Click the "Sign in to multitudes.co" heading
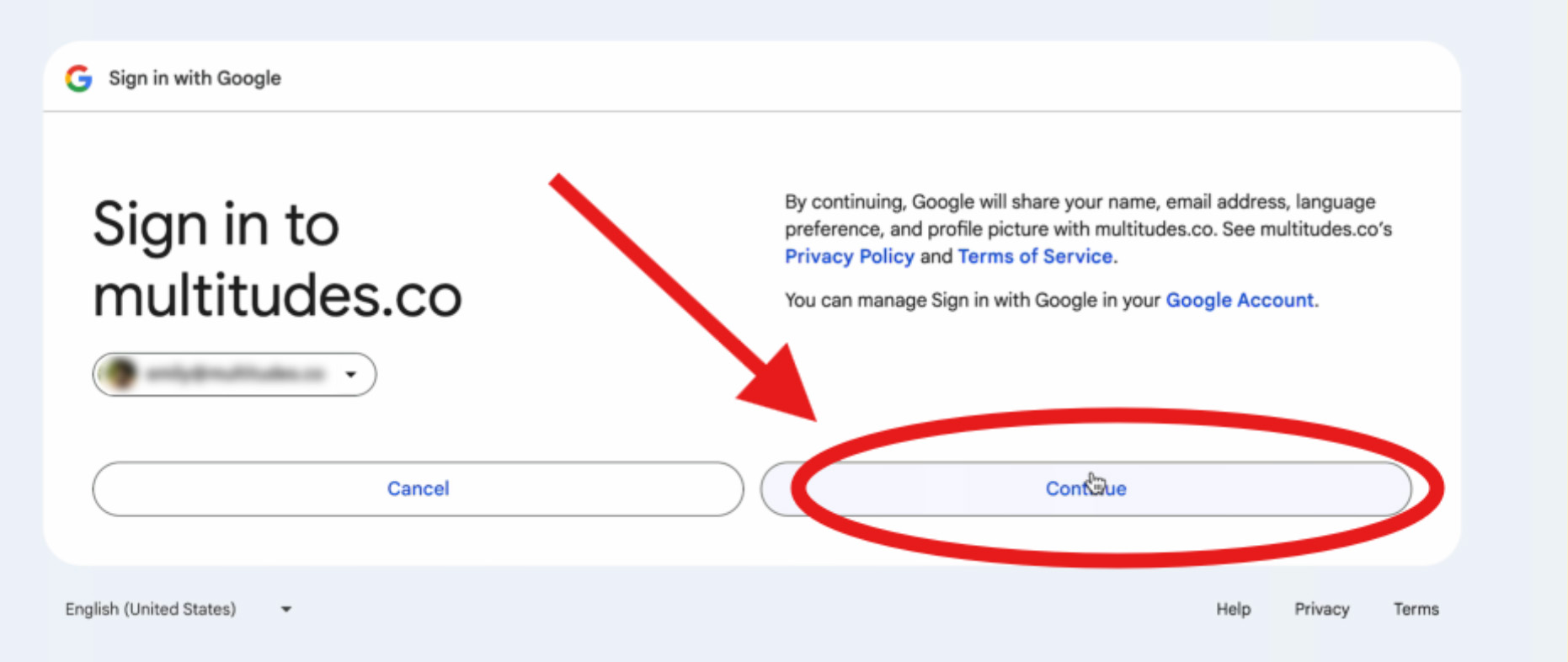Viewport: 1568px width, 662px height. [277, 259]
